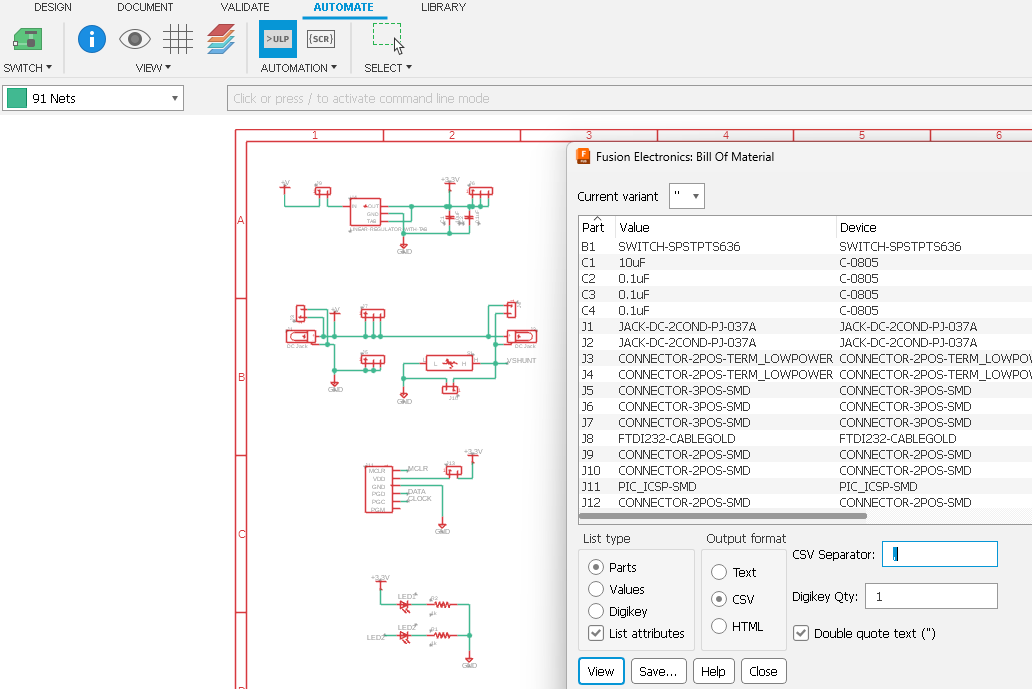Click the command line input box

coord(629,99)
